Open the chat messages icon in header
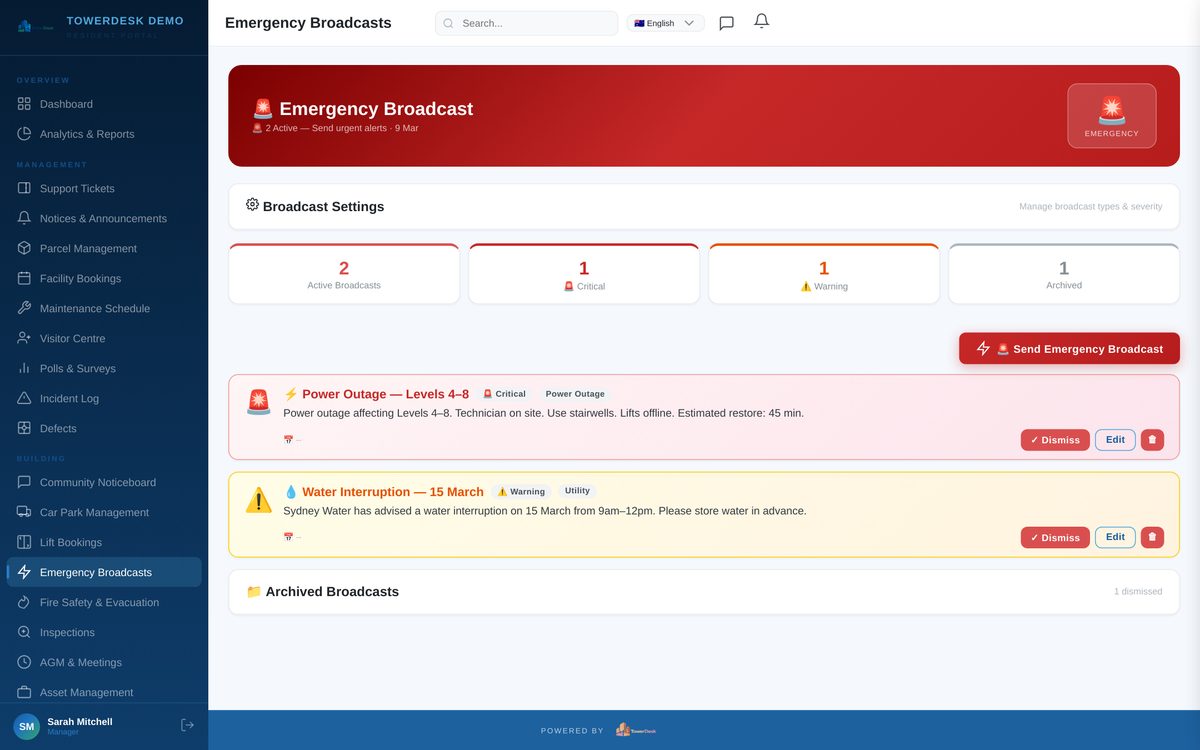This screenshot has height=750, width=1200. tap(727, 21)
